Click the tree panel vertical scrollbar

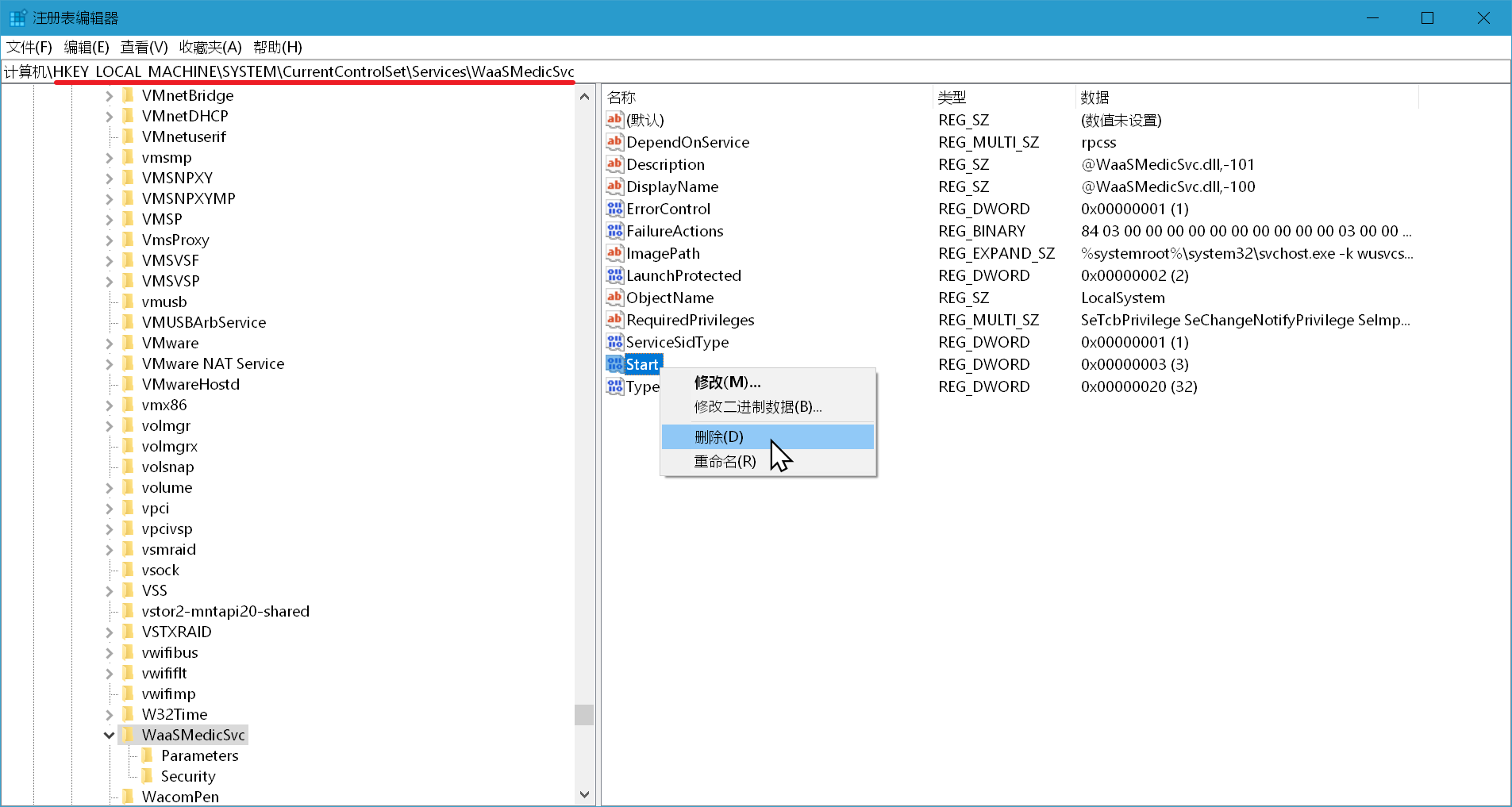(584, 714)
